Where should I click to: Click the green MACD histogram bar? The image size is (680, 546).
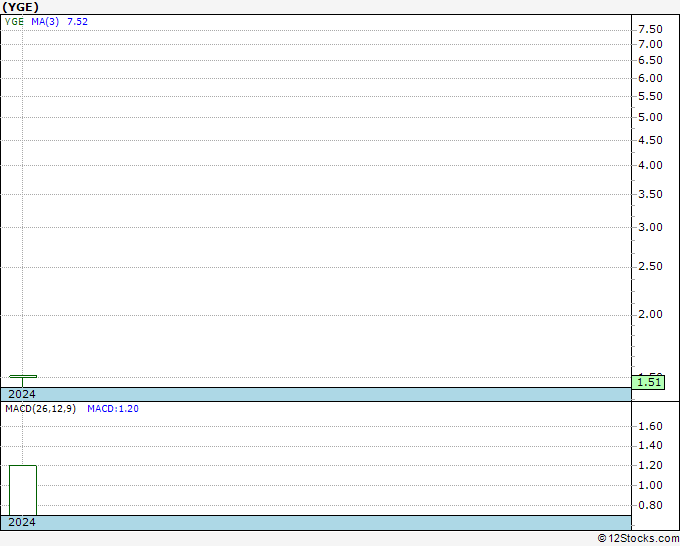tap(23, 490)
